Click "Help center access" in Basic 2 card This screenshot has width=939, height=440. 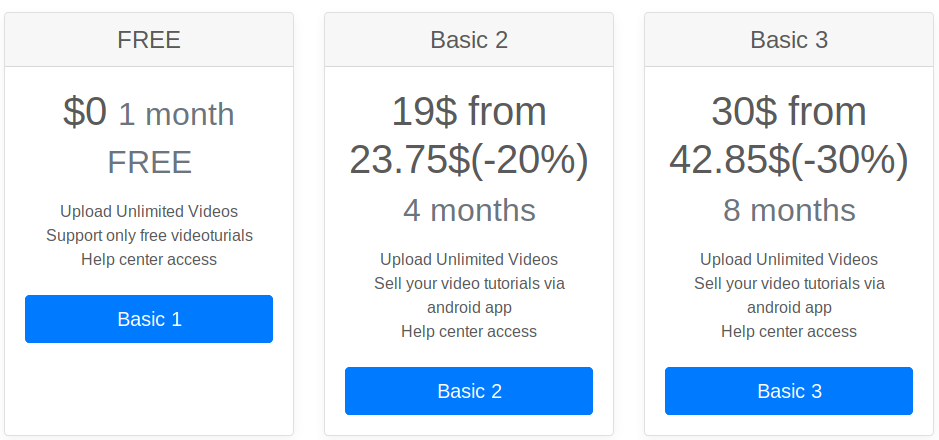(469, 332)
